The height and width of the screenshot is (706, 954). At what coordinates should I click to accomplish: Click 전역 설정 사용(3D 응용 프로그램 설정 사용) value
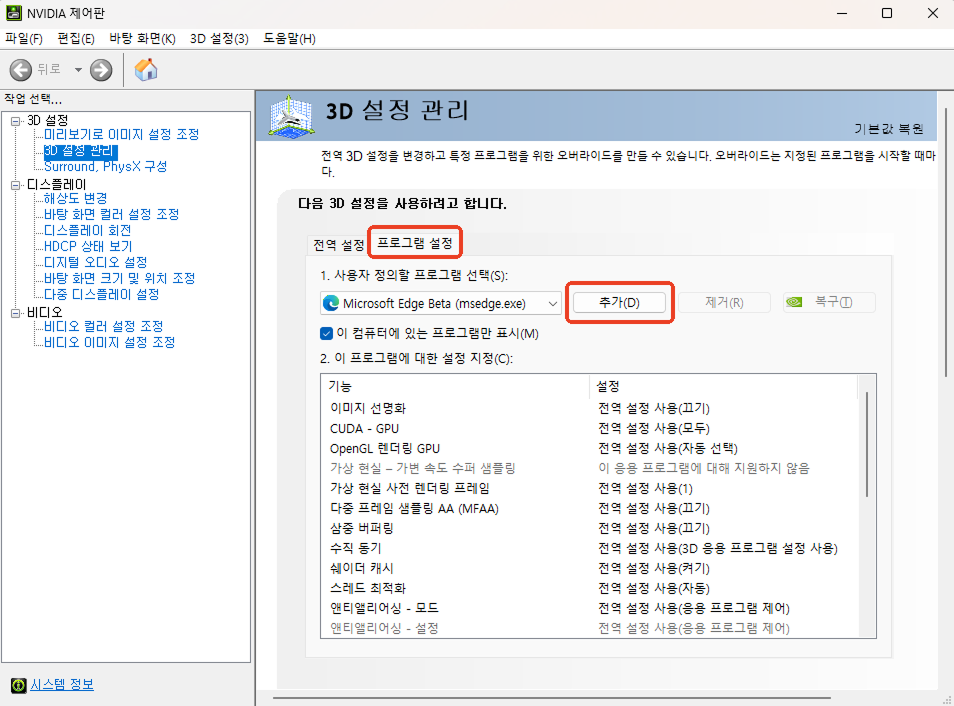click(718, 548)
